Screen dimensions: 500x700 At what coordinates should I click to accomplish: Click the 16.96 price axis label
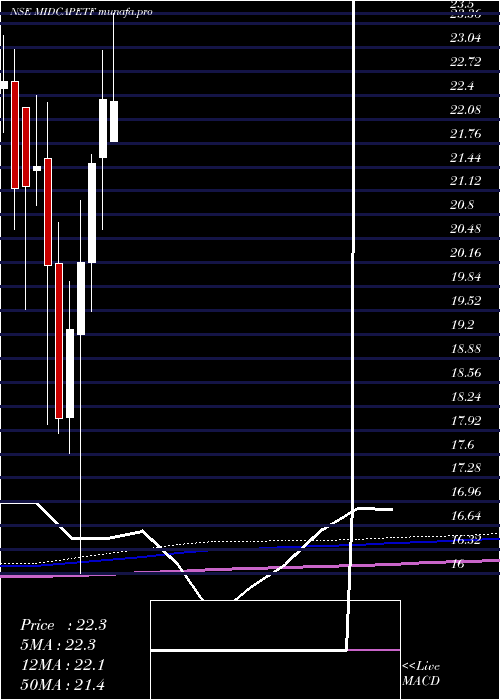[466, 492]
